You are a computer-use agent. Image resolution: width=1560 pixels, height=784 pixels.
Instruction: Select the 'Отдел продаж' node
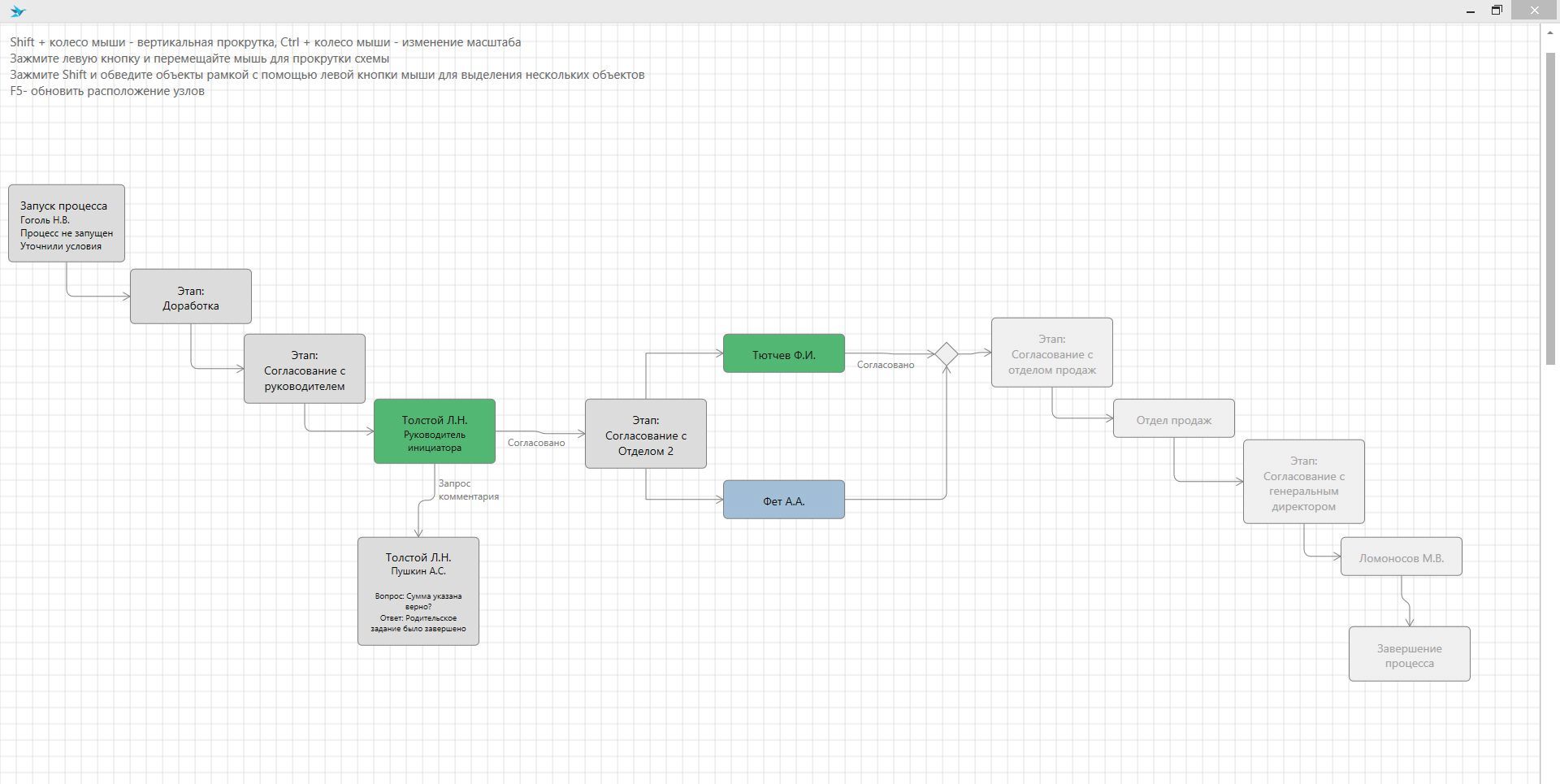pyautogui.click(x=1174, y=419)
